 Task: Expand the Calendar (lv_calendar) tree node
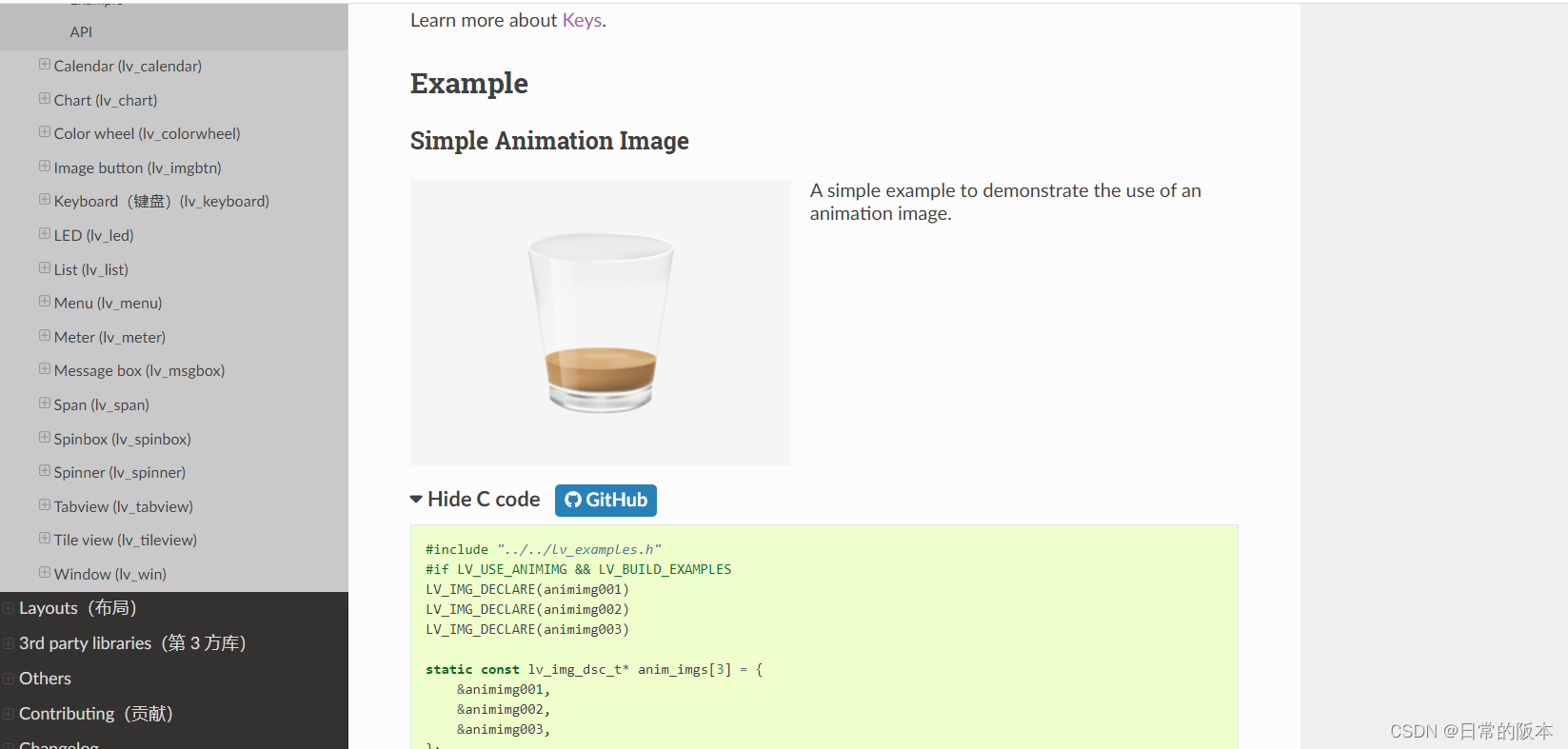45,65
